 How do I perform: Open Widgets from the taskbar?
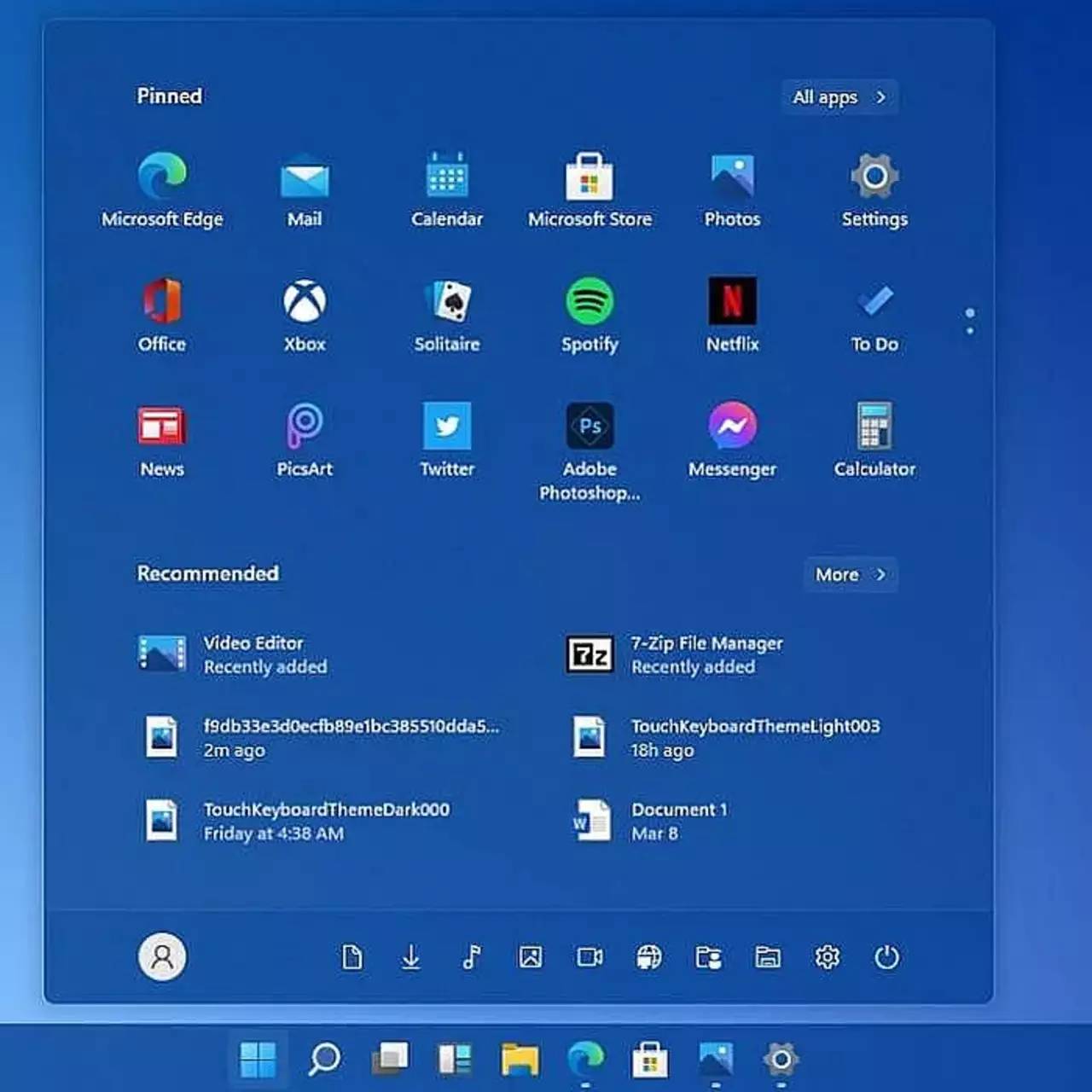pyautogui.click(x=455, y=1060)
